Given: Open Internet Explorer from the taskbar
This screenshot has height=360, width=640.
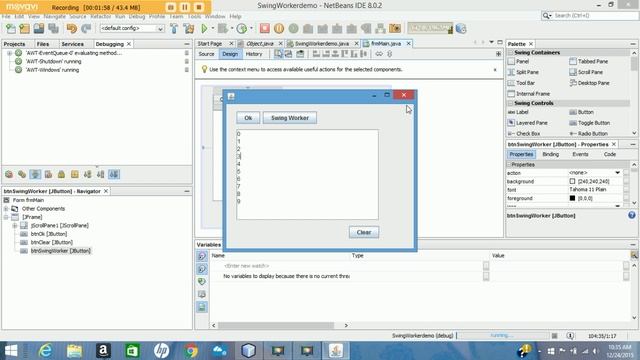Looking at the screenshot, I should 45,351.
